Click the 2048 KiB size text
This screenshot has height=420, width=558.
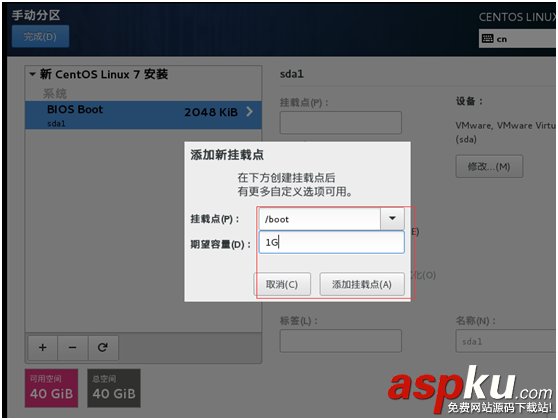(211, 112)
